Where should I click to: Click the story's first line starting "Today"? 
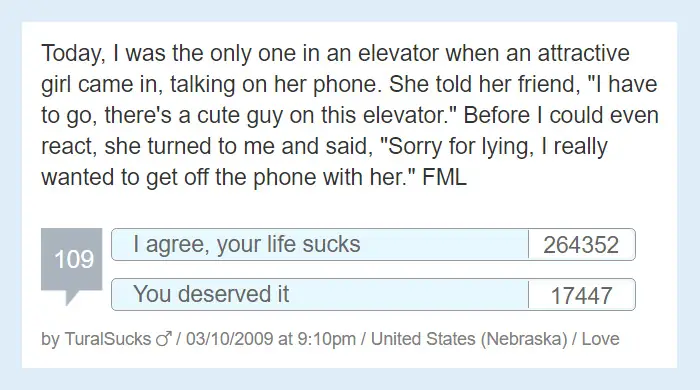335,54
